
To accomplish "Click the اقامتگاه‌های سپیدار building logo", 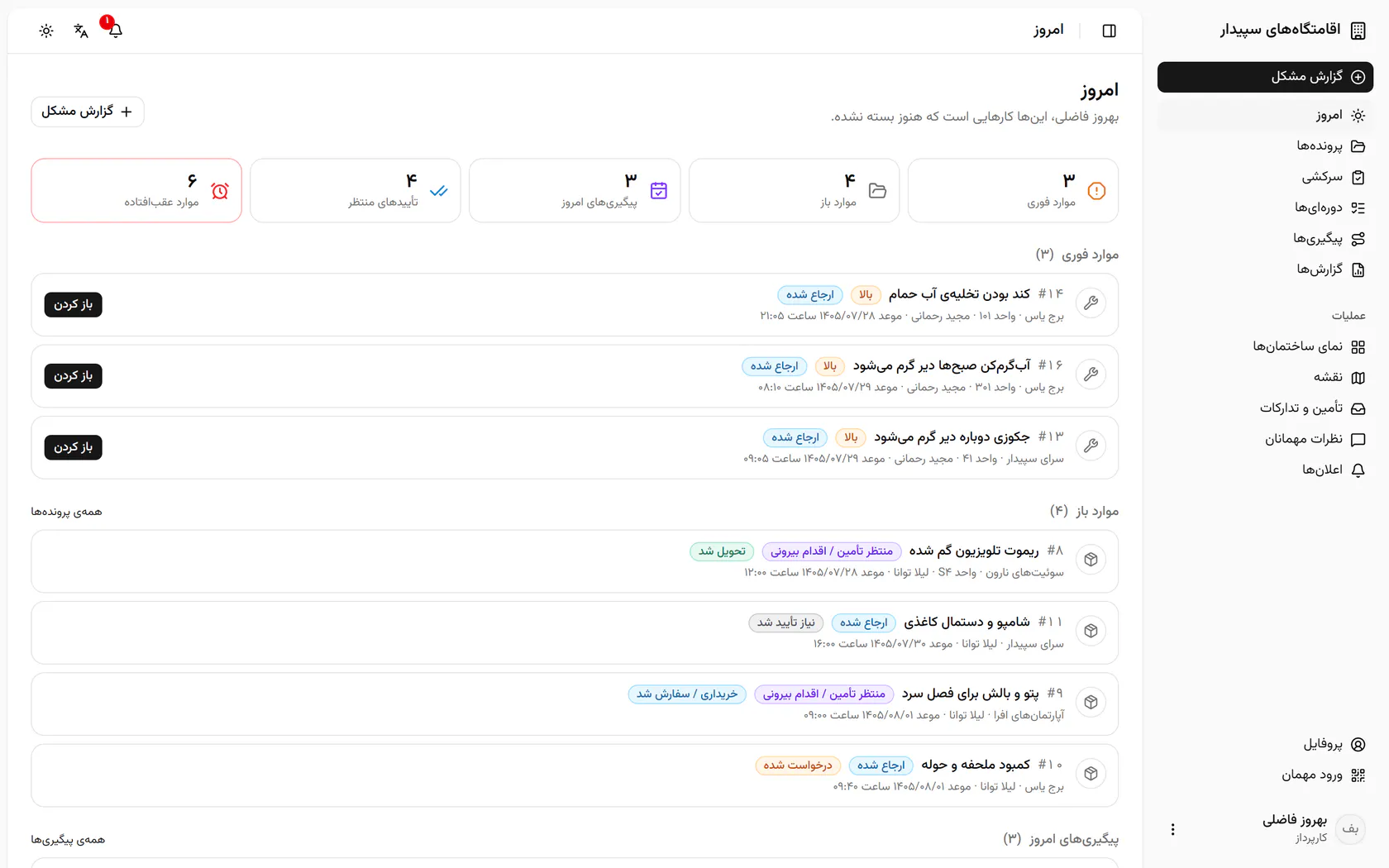I will [1358, 31].
